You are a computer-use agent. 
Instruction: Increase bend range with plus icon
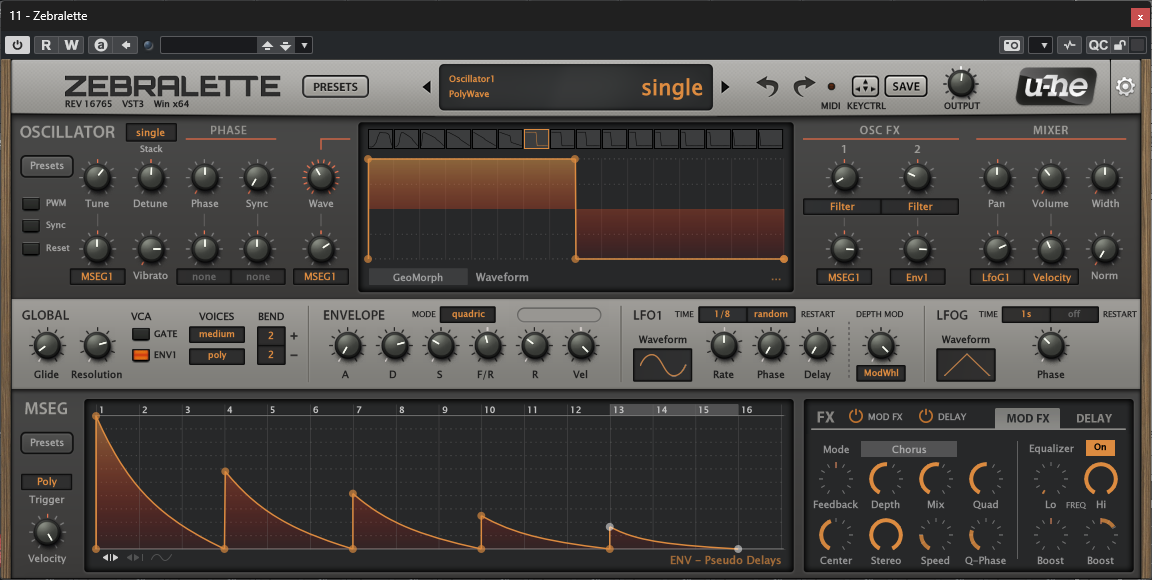coord(294,336)
